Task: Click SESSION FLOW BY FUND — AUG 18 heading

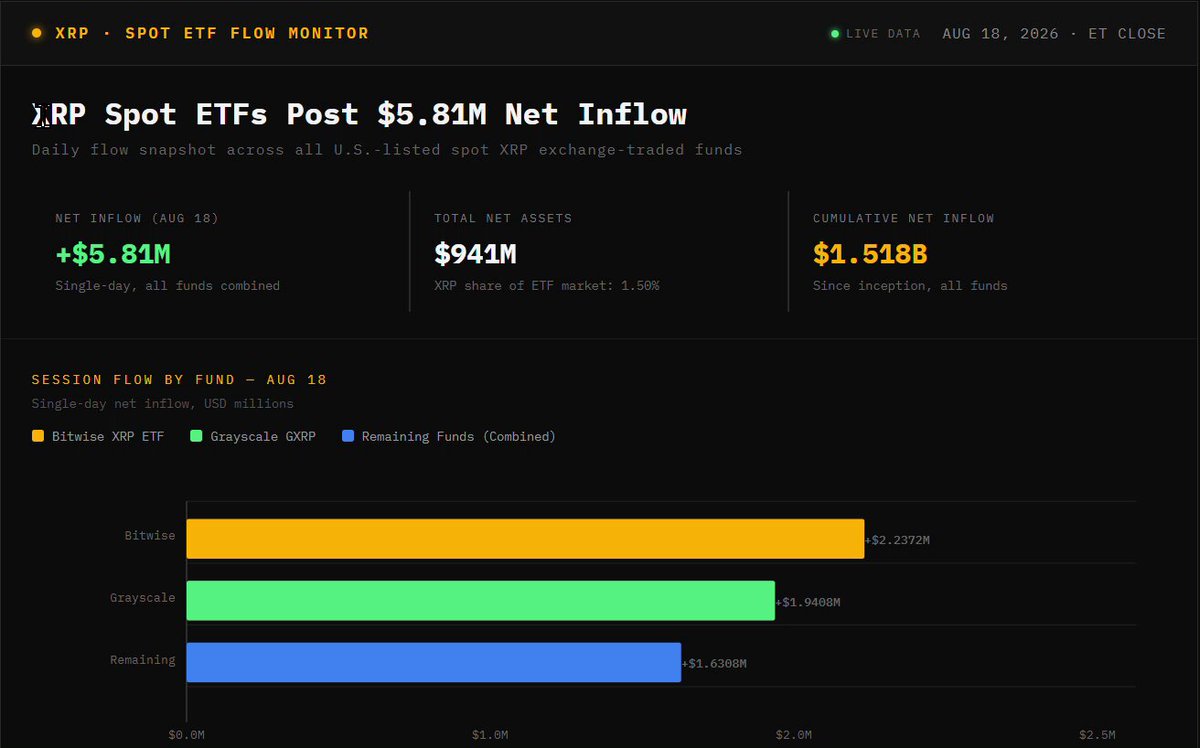Action: tap(180, 380)
